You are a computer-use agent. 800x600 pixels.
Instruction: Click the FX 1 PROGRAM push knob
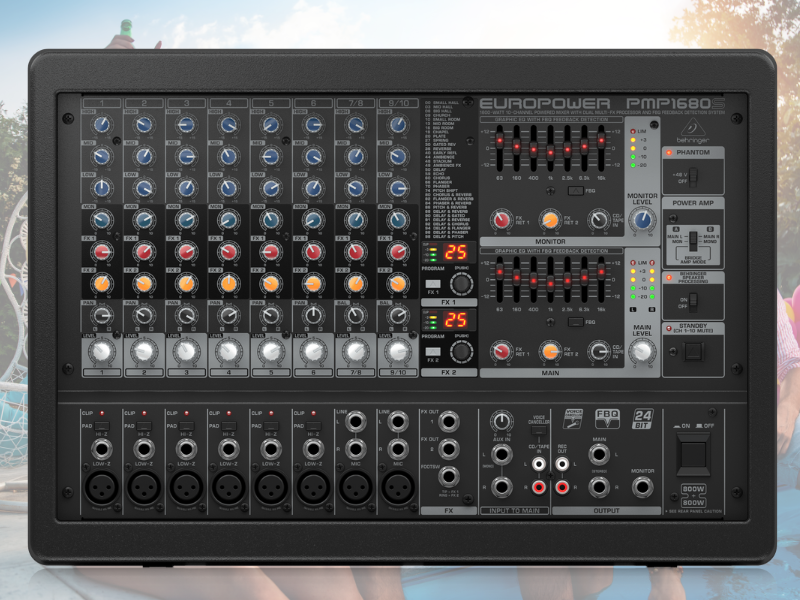[461, 284]
